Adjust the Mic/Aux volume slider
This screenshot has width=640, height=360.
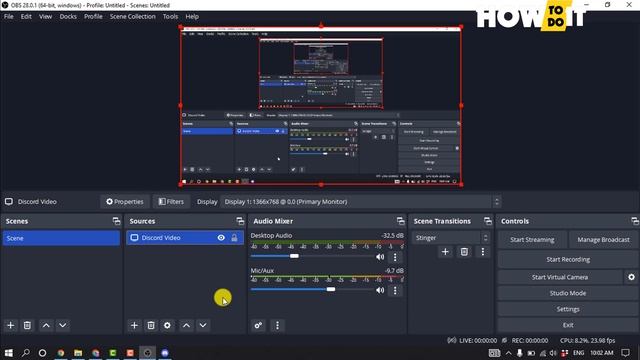point(331,289)
